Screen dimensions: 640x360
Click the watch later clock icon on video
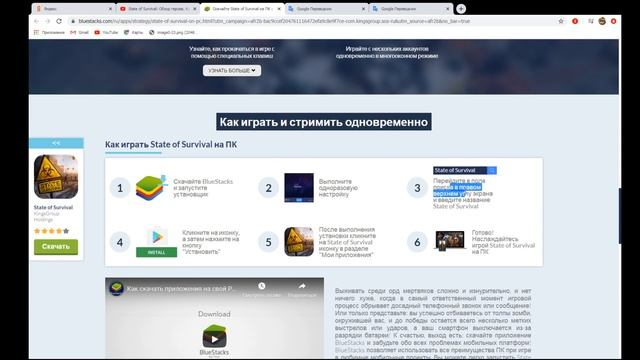coord(262,286)
